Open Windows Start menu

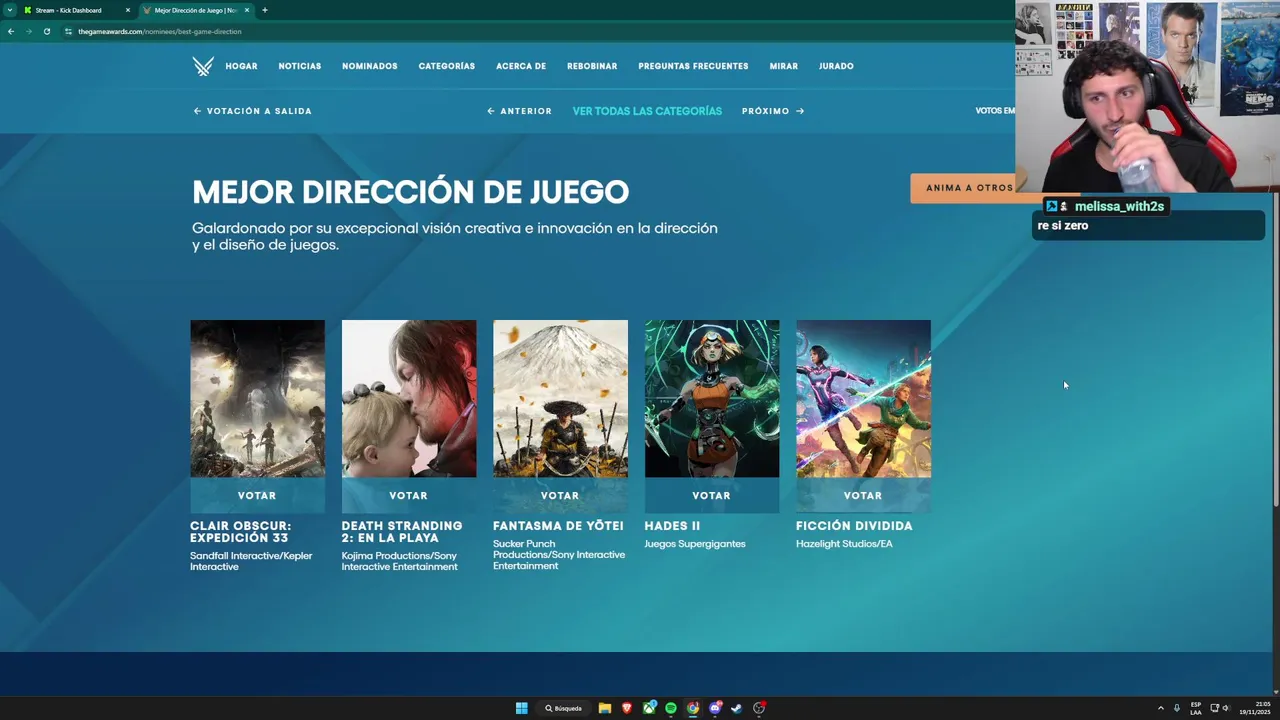pos(521,708)
